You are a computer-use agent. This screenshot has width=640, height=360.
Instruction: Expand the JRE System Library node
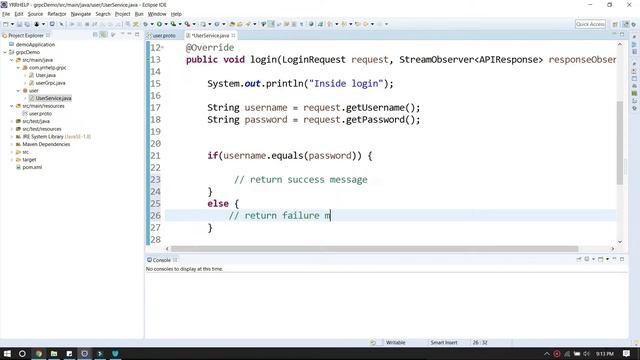click(x=11, y=137)
